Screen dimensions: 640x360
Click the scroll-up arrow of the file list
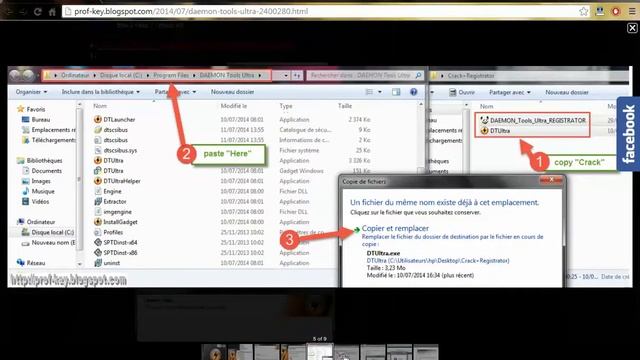click(x=420, y=105)
